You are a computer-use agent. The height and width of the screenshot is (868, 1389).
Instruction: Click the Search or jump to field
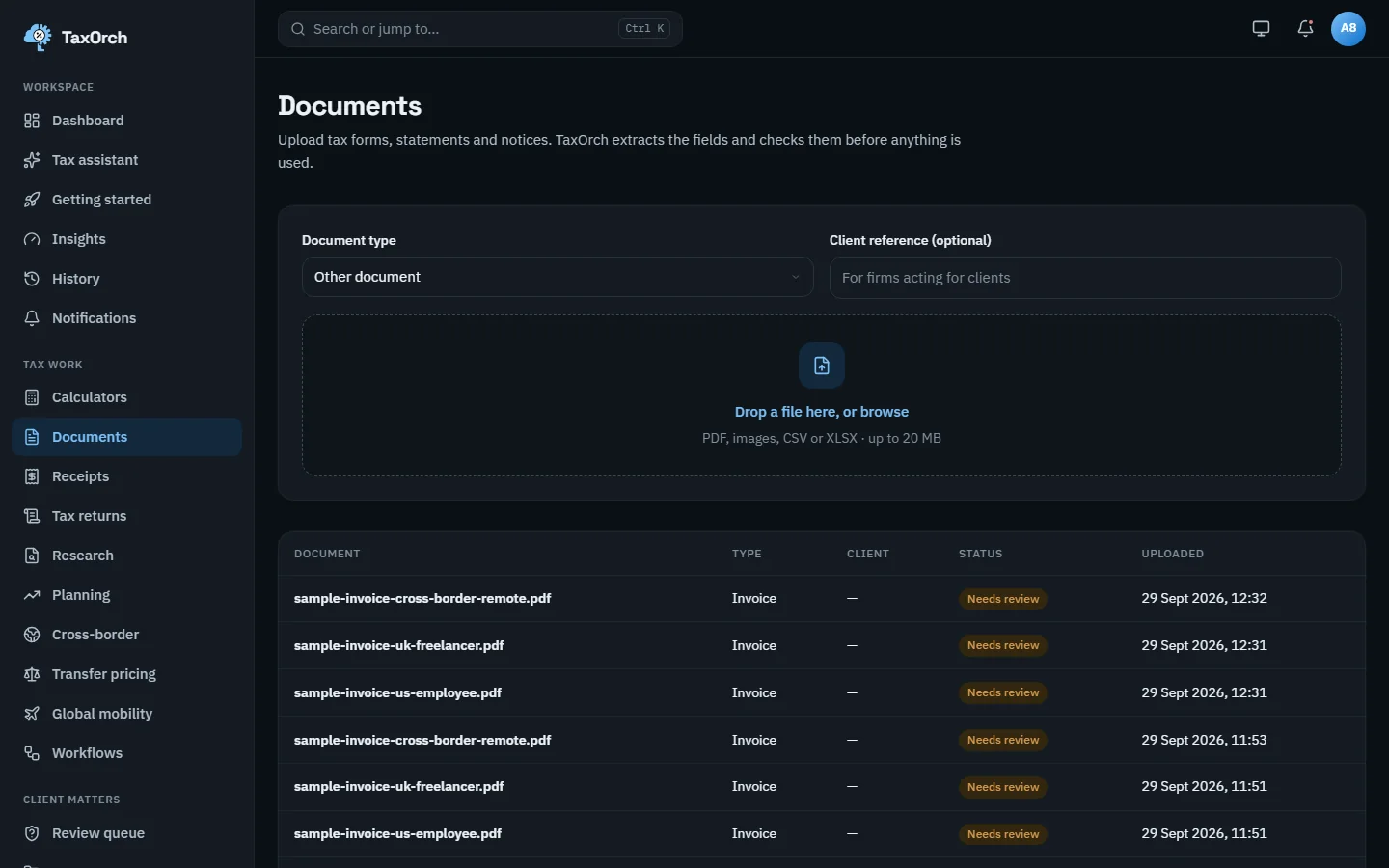click(x=480, y=29)
